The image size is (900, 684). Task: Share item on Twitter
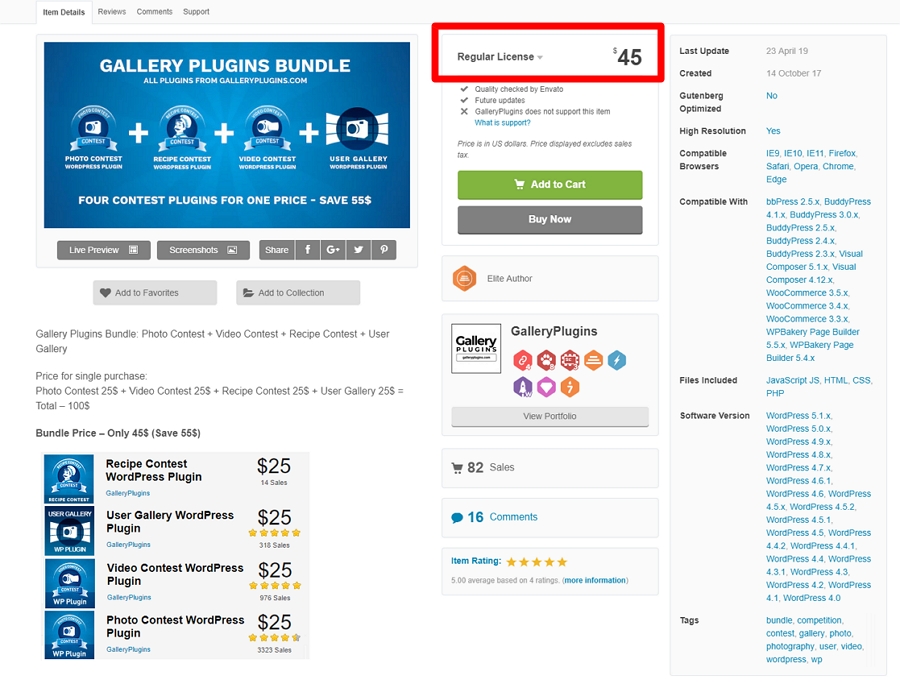[x=358, y=250]
